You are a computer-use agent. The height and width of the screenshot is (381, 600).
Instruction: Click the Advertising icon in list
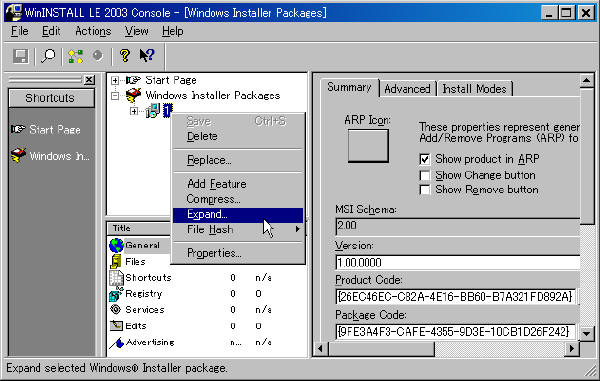tap(116, 342)
